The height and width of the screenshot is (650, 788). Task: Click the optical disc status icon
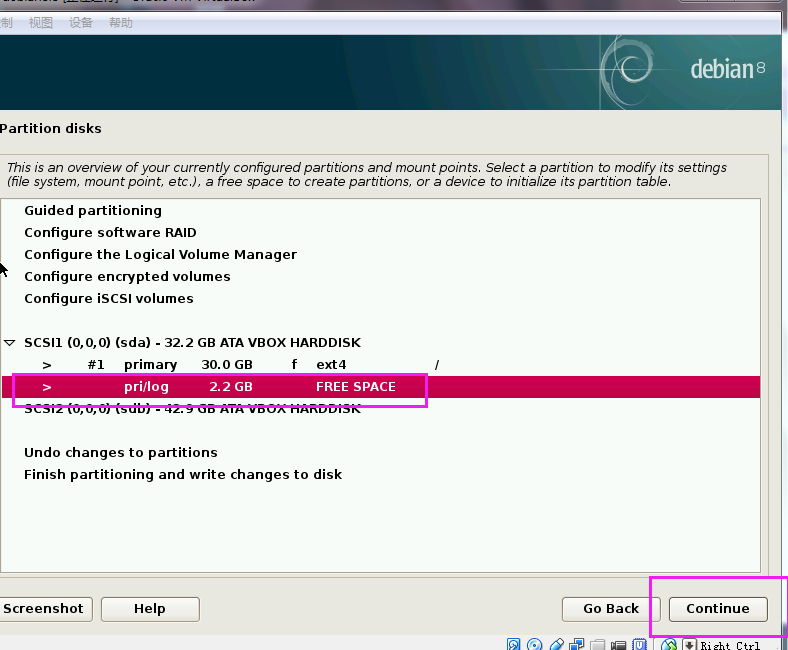[x=535, y=645]
